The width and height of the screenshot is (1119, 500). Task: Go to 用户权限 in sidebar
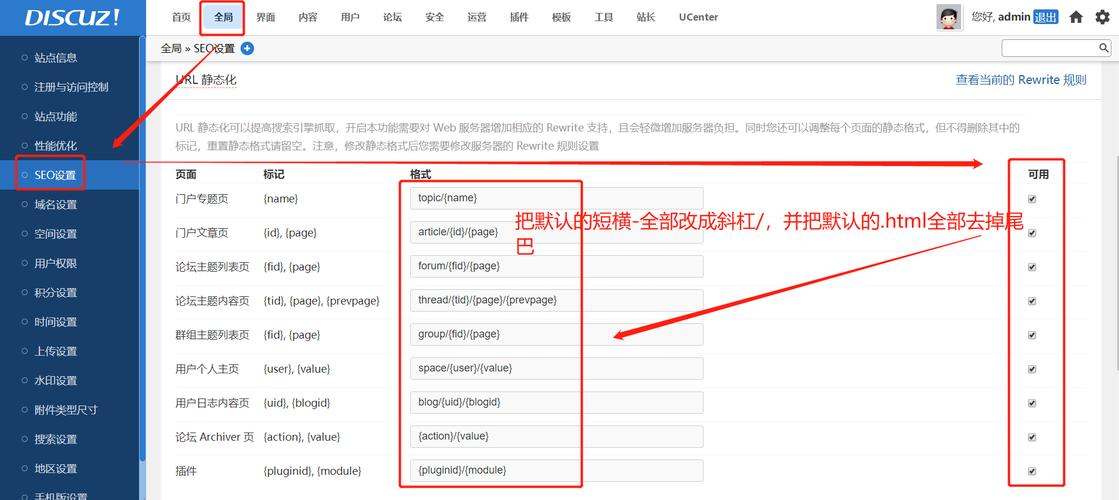click(56, 263)
